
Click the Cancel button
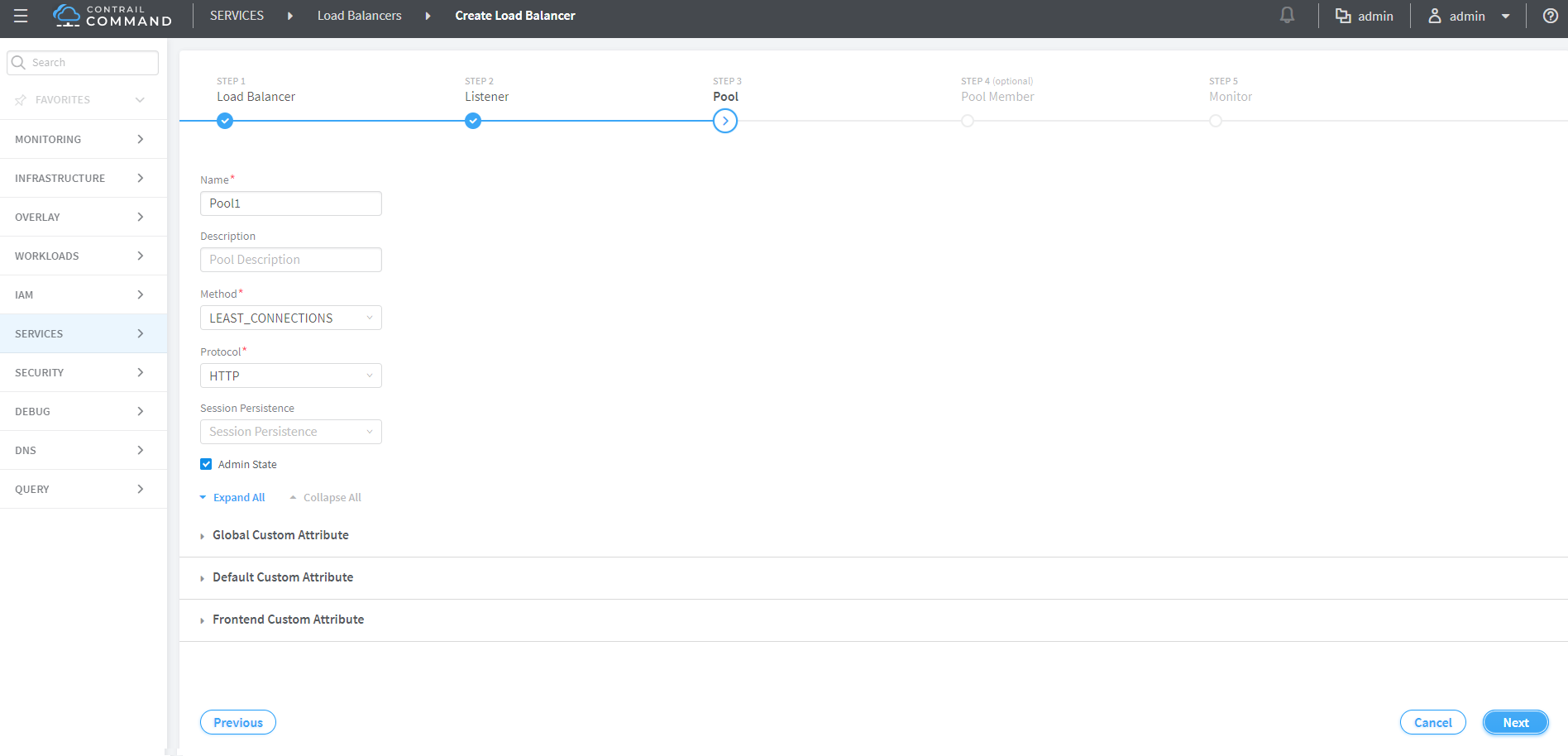(1432, 722)
